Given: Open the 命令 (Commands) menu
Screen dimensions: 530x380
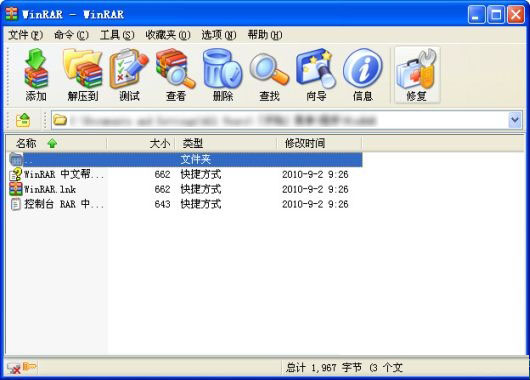Looking at the screenshot, I should pyautogui.click(x=71, y=35).
